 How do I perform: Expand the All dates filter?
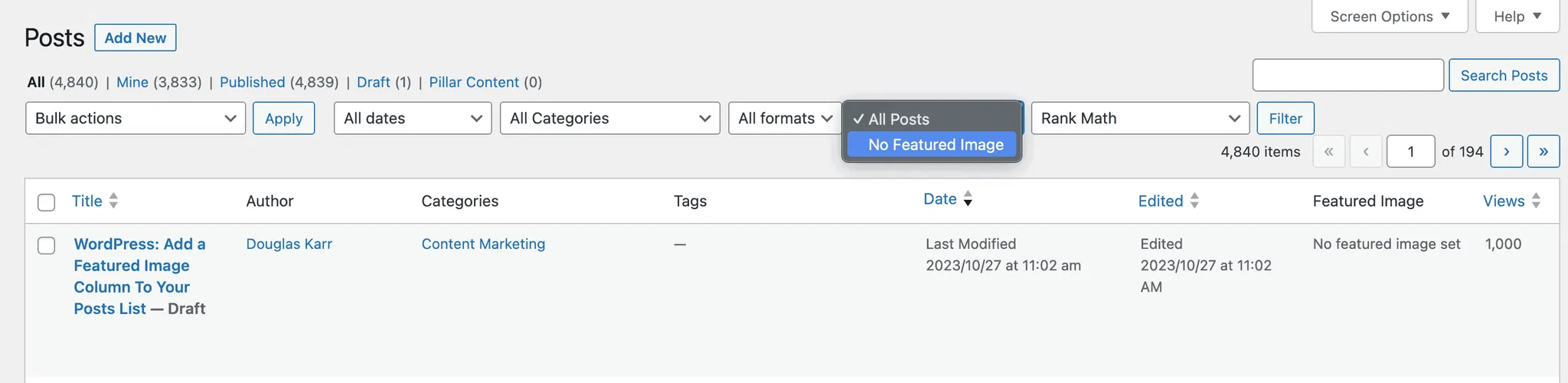pyautogui.click(x=413, y=118)
